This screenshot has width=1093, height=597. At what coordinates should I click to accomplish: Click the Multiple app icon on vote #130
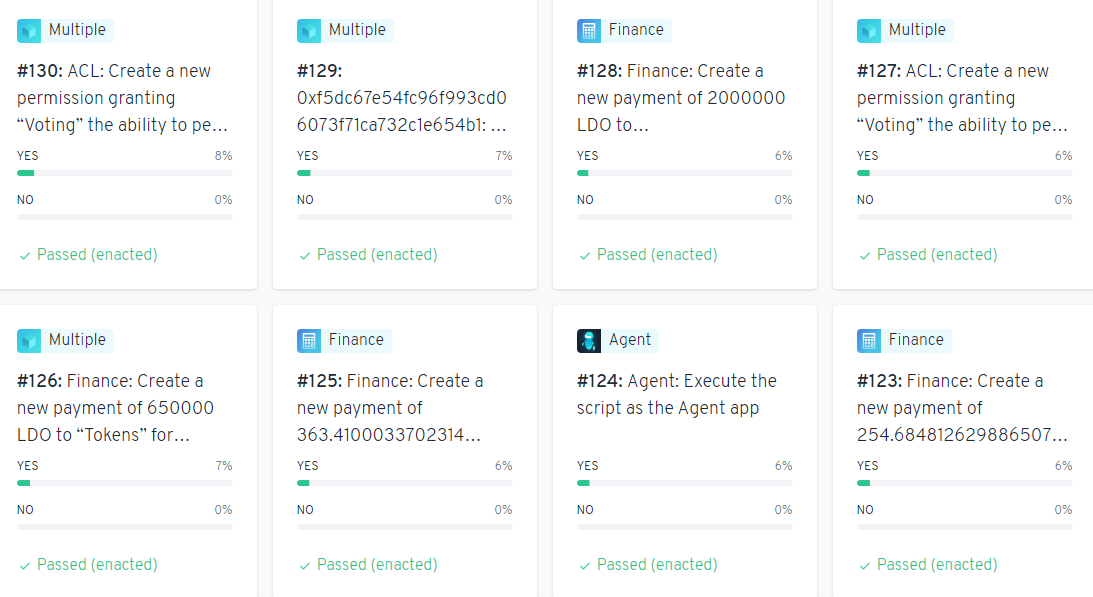29,31
